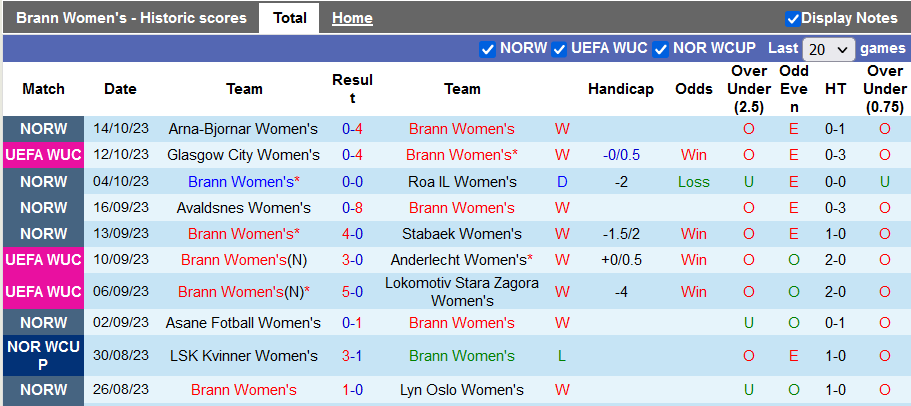Screen dimensions: 911x406
Task: Uncheck the NORW league filter
Action: click(x=488, y=49)
